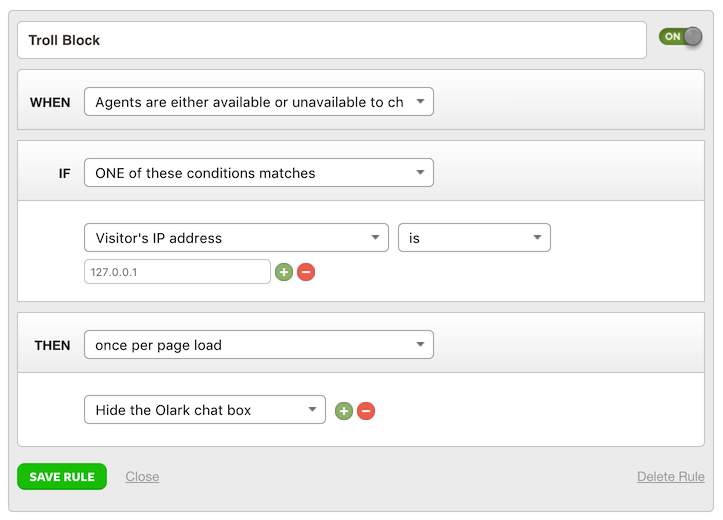Viewport: 723px width, 520px height.
Task: Click the Close link
Action: (142, 477)
